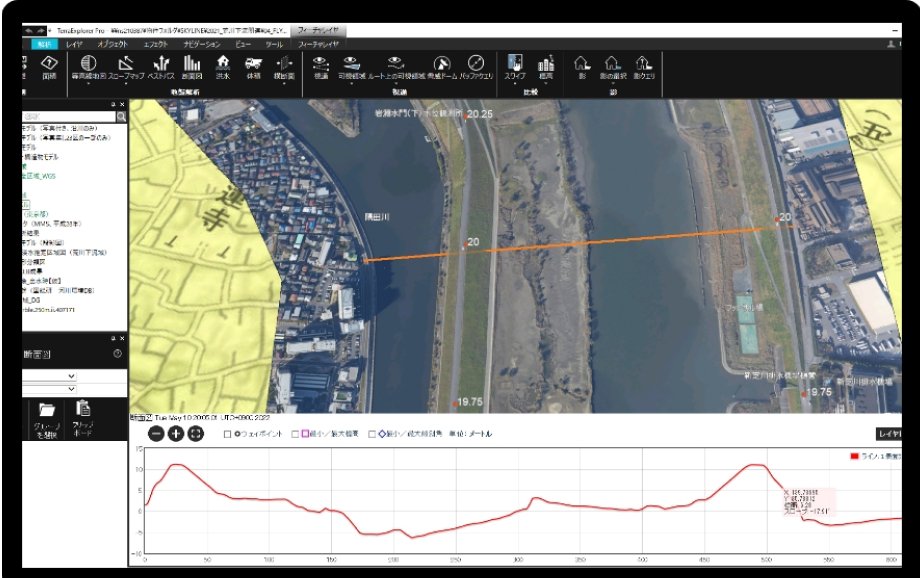Expand the contour map tool dropdown arrow
Image resolution: width=920 pixels, height=578 pixels.
click(89, 83)
